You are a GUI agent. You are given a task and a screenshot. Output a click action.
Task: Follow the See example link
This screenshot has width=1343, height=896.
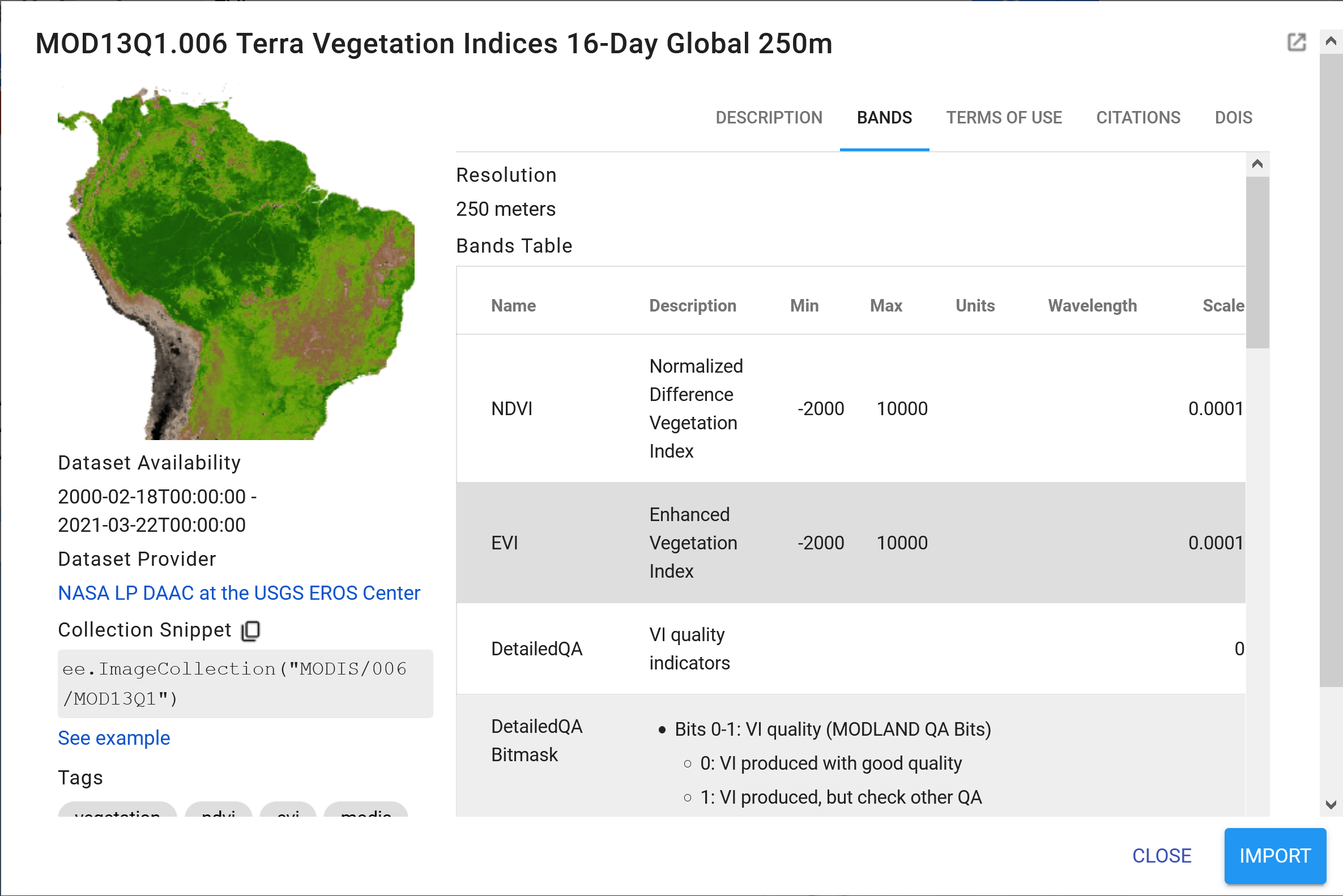(114, 738)
